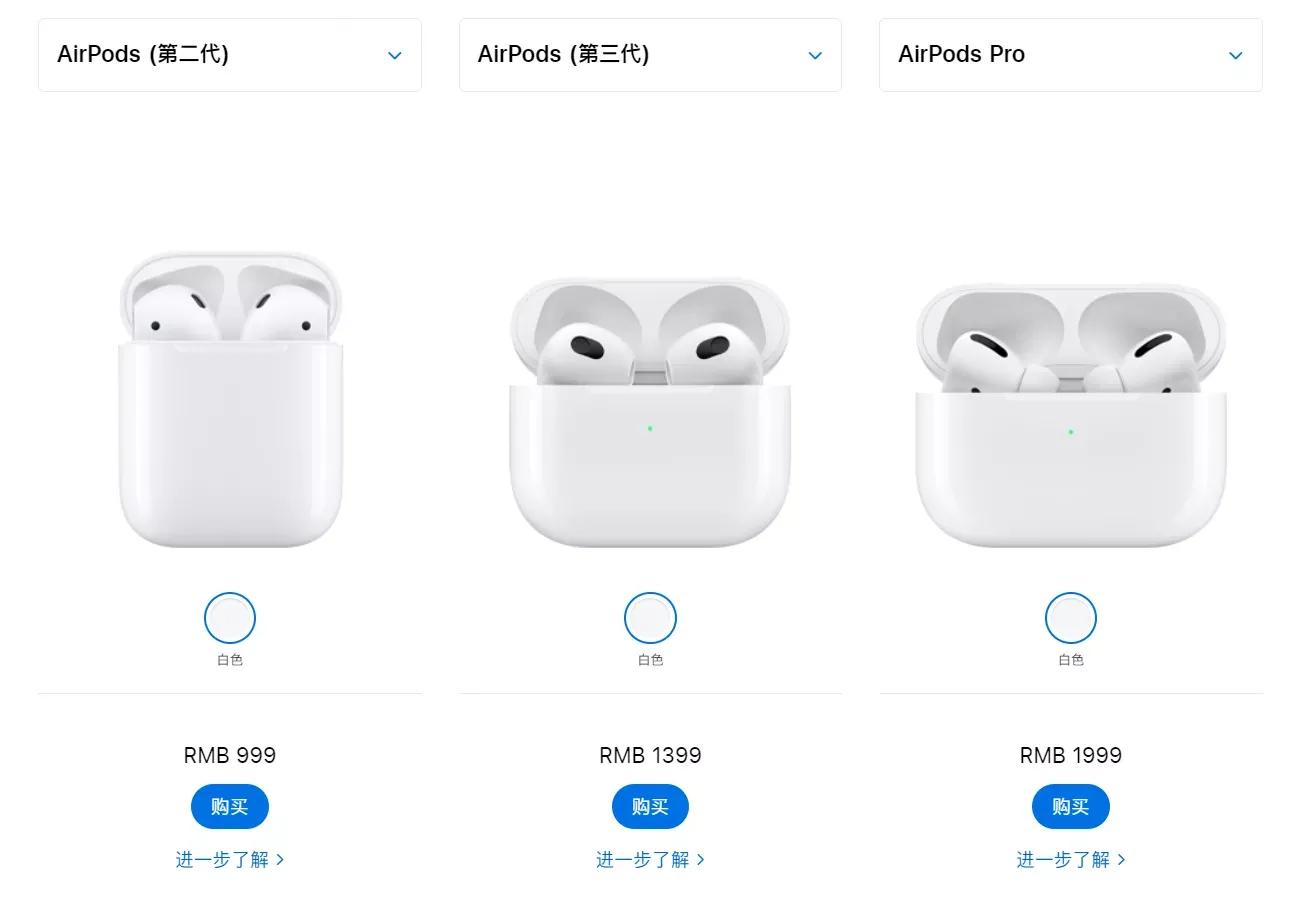Image resolution: width=1298 pixels, height=900 pixels.
Task: Open the AirPods (第三代) model selector
Action: tap(649, 55)
